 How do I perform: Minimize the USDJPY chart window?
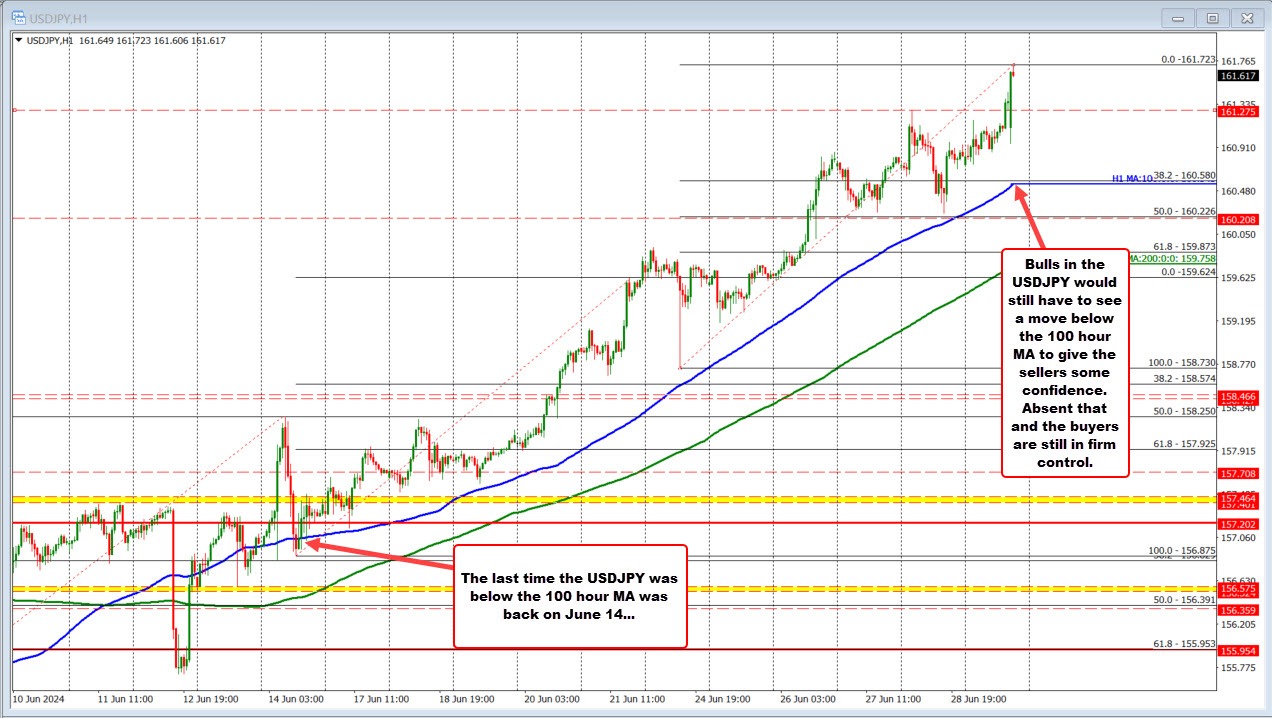click(x=1177, y=17)
